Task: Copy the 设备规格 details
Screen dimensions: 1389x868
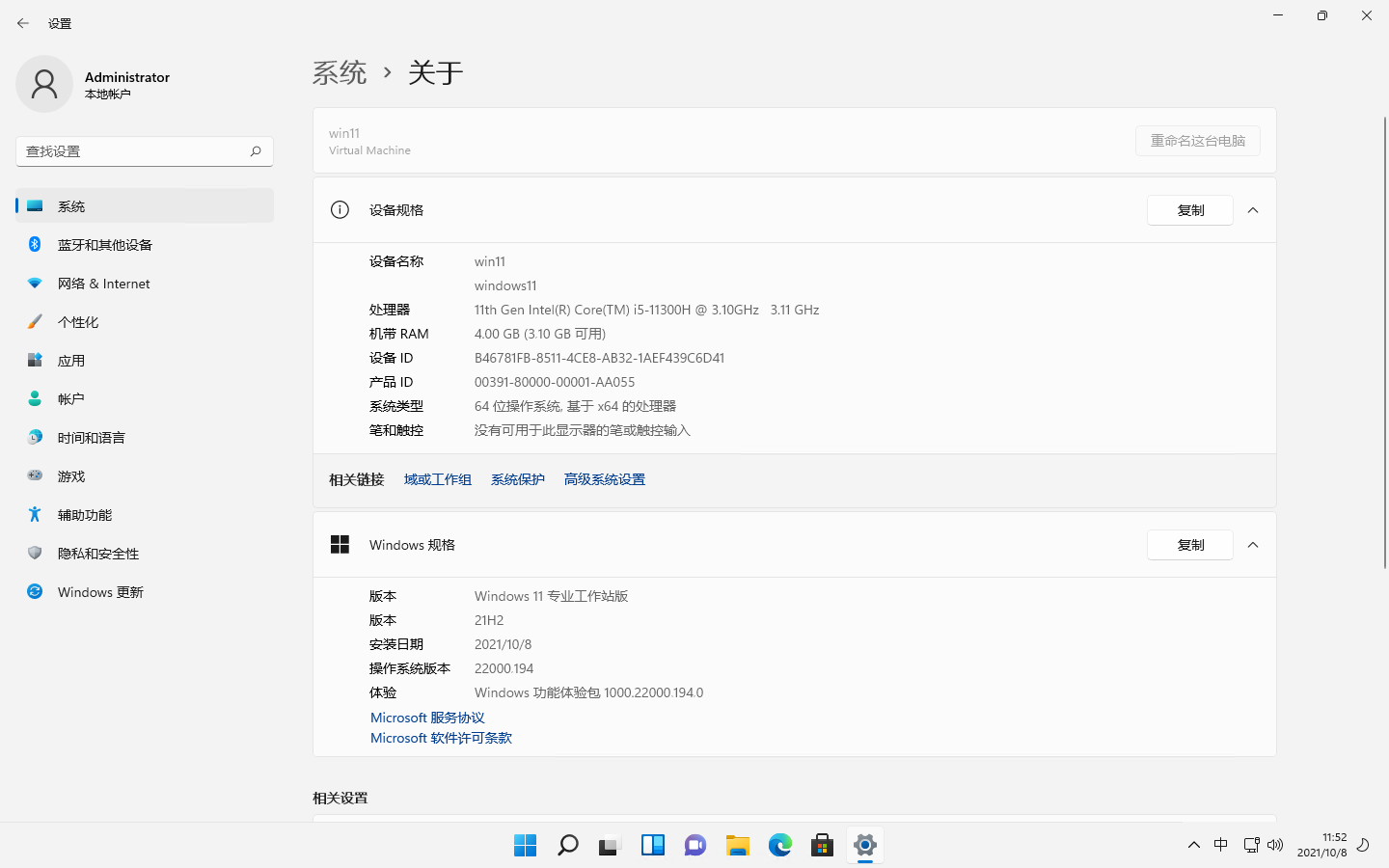Action: tap(1190, 210)
